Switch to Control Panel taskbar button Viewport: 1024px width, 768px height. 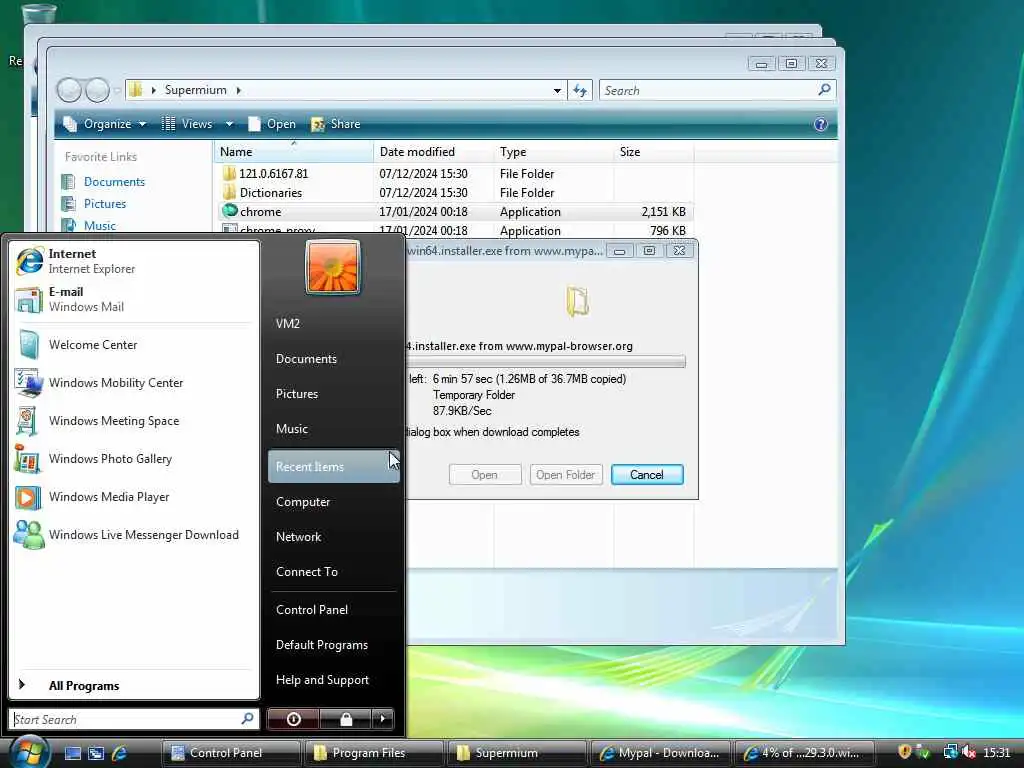[231, 753]
